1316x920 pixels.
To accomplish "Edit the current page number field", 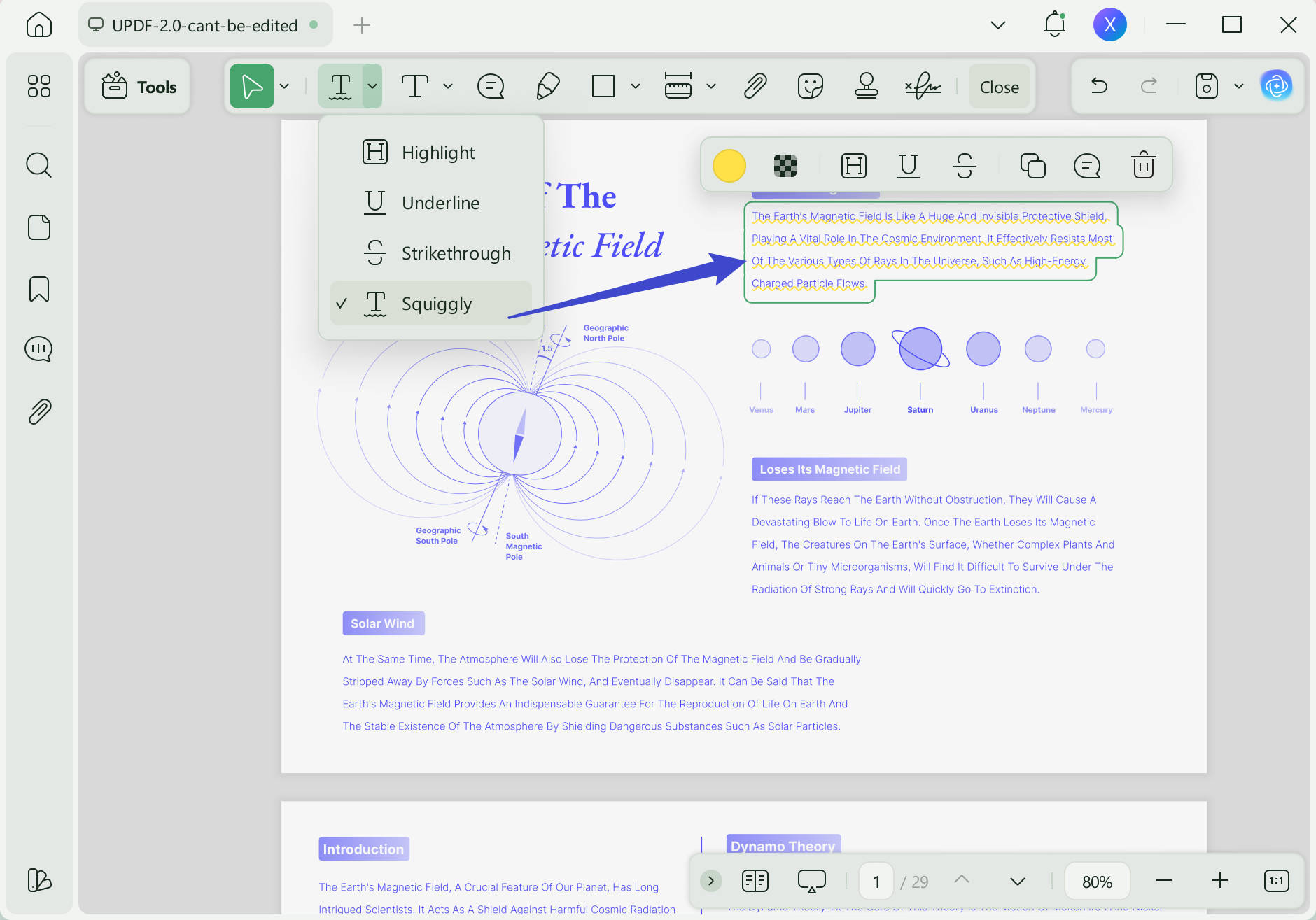I will [876, 882].
